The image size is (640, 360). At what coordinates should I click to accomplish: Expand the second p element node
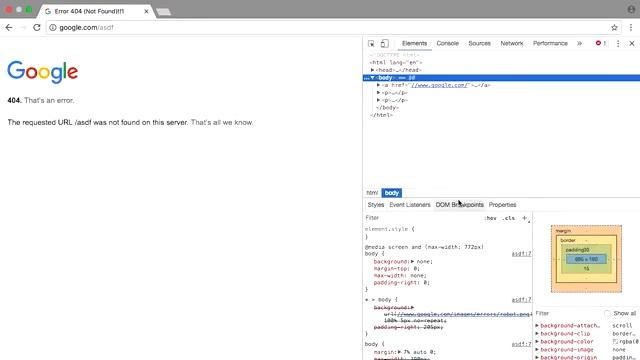[379, 100]
